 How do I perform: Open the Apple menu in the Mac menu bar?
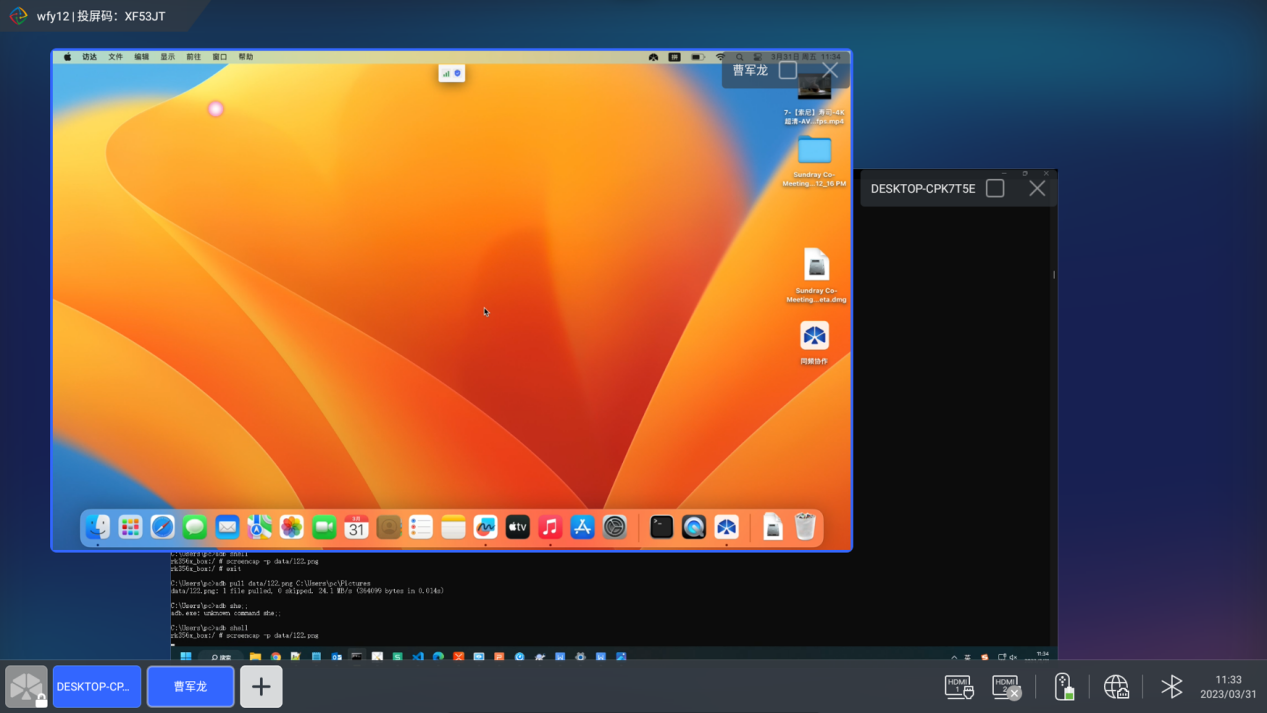pyautogui.click(x=68, y=57)
